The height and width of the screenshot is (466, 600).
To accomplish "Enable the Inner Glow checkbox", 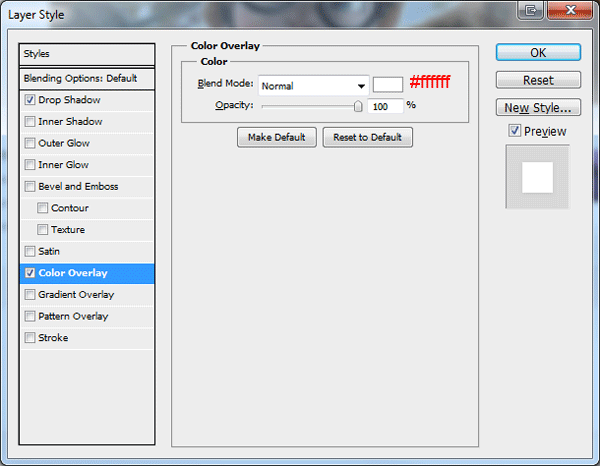I will [x=30, y=165].
